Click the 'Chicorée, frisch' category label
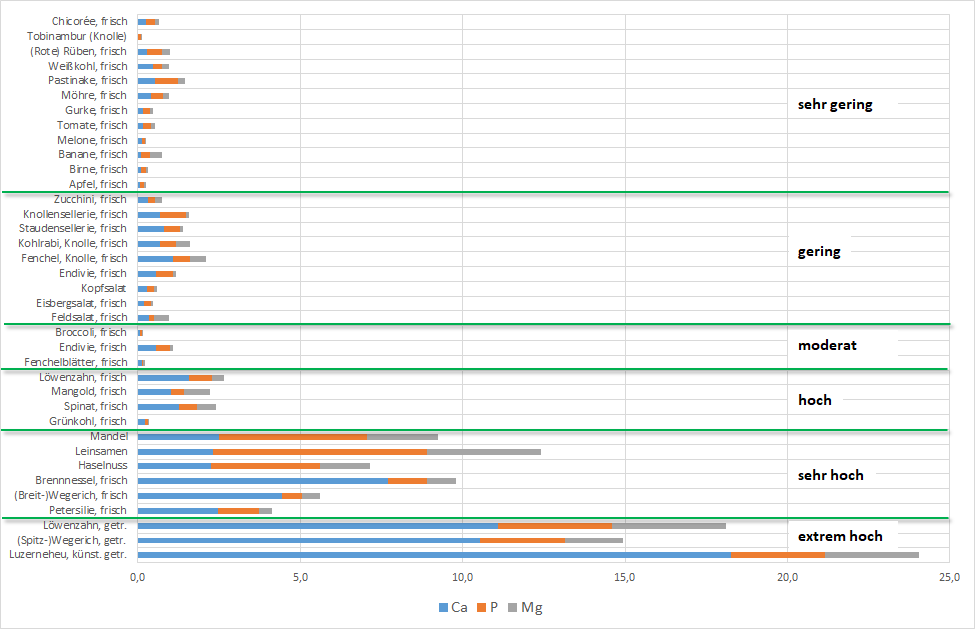The height and width of the screenshot is (629, 975). click(90, 22)
